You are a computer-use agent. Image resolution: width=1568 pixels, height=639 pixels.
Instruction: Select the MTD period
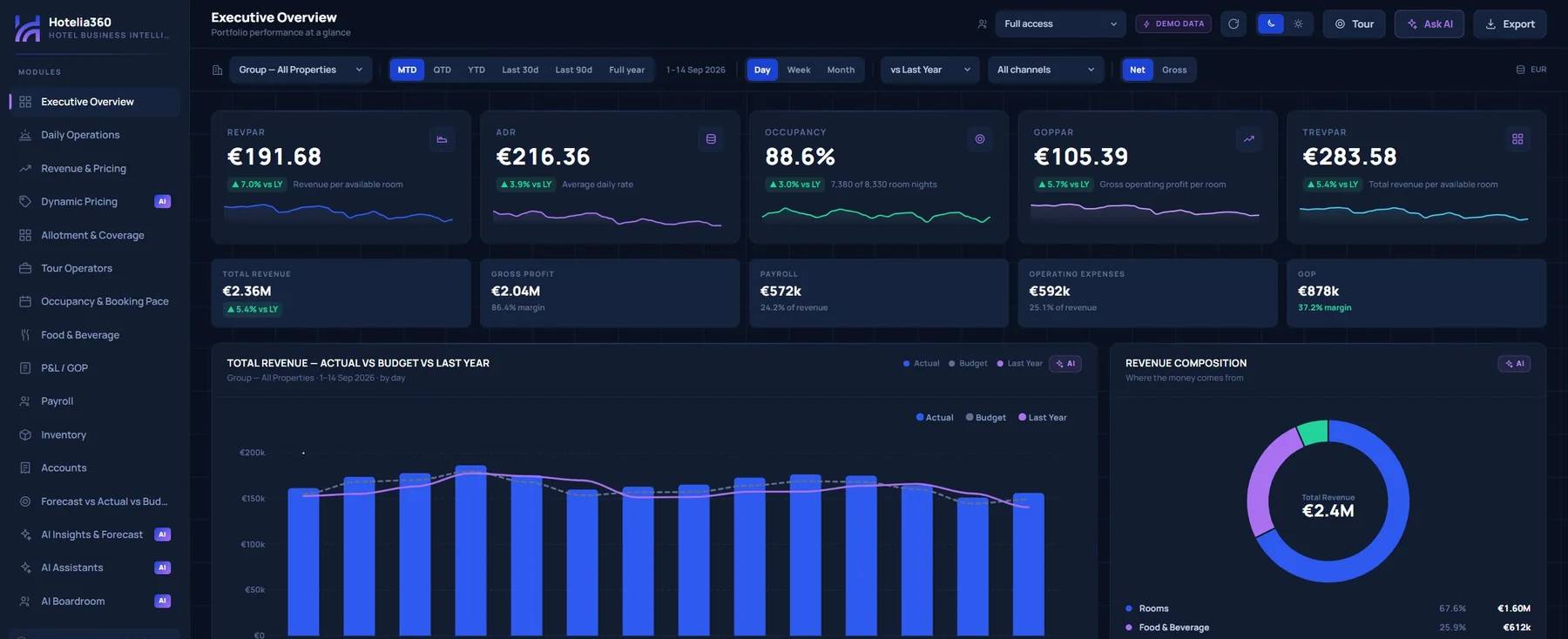pos(407,70)
